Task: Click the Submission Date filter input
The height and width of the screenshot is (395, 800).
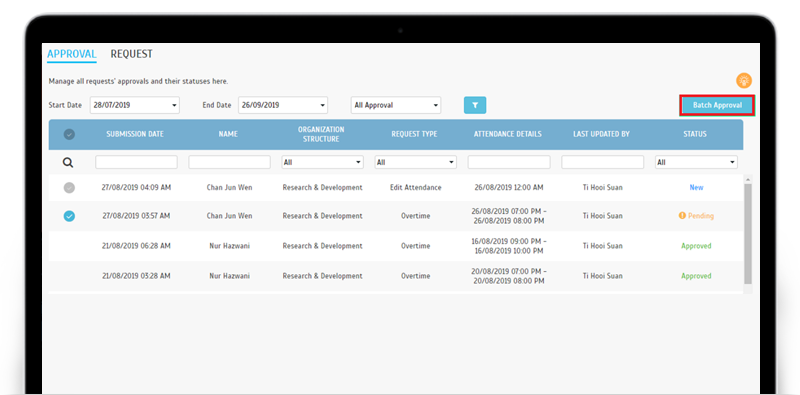Action: coord(136,162)
